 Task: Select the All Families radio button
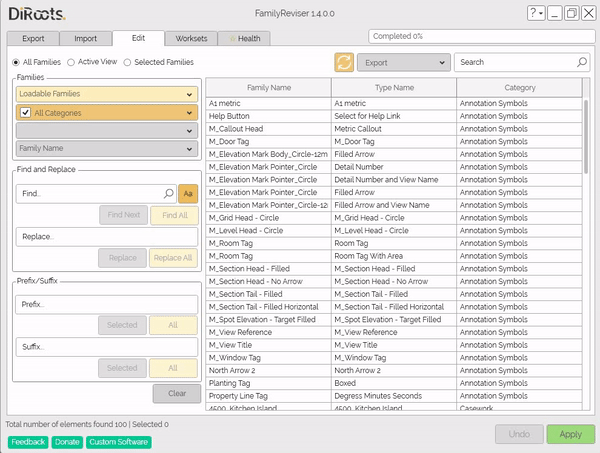(15, 62)
